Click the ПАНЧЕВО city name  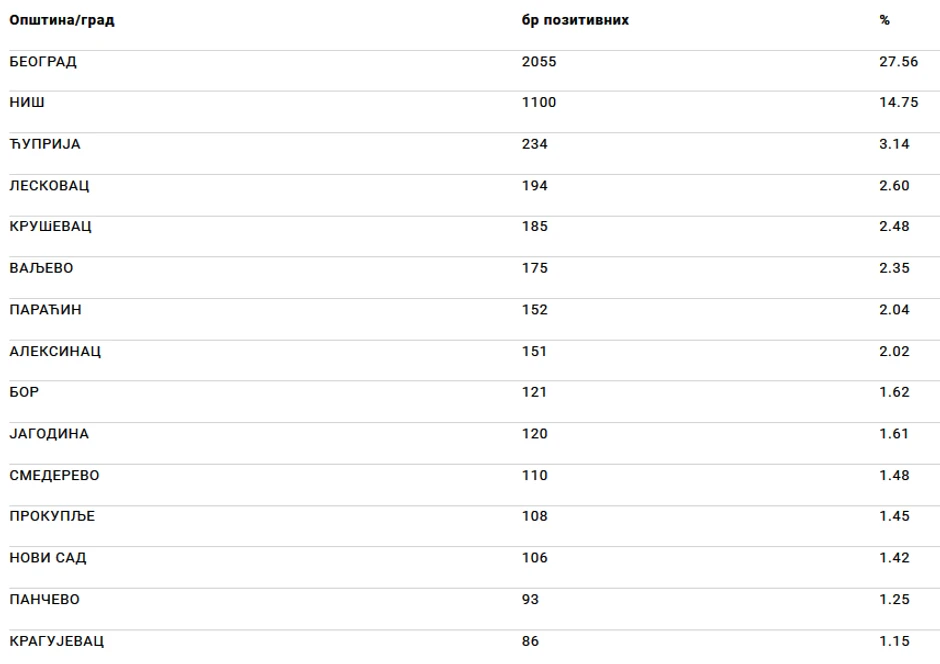[45, 599]
